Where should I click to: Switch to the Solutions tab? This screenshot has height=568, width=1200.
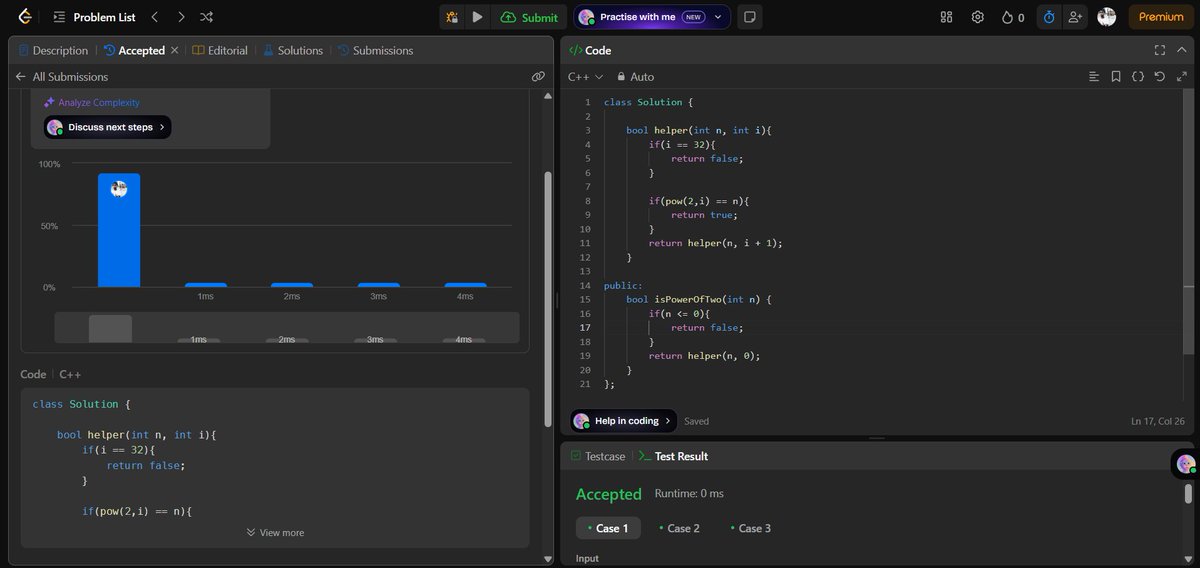[293, 50]
